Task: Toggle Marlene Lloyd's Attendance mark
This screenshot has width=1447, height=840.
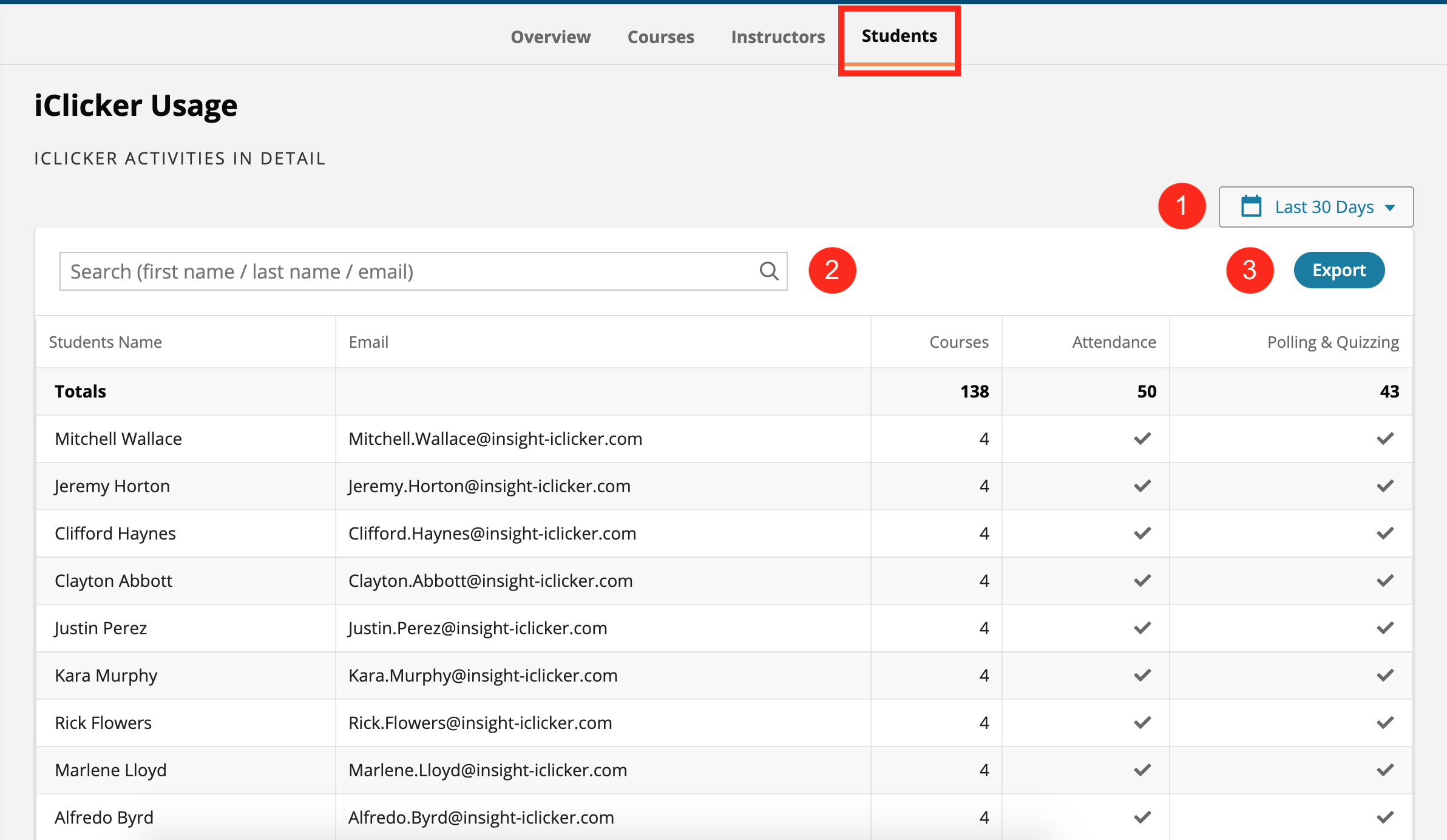Action: pyautogui.click(x=1141, y=770)
